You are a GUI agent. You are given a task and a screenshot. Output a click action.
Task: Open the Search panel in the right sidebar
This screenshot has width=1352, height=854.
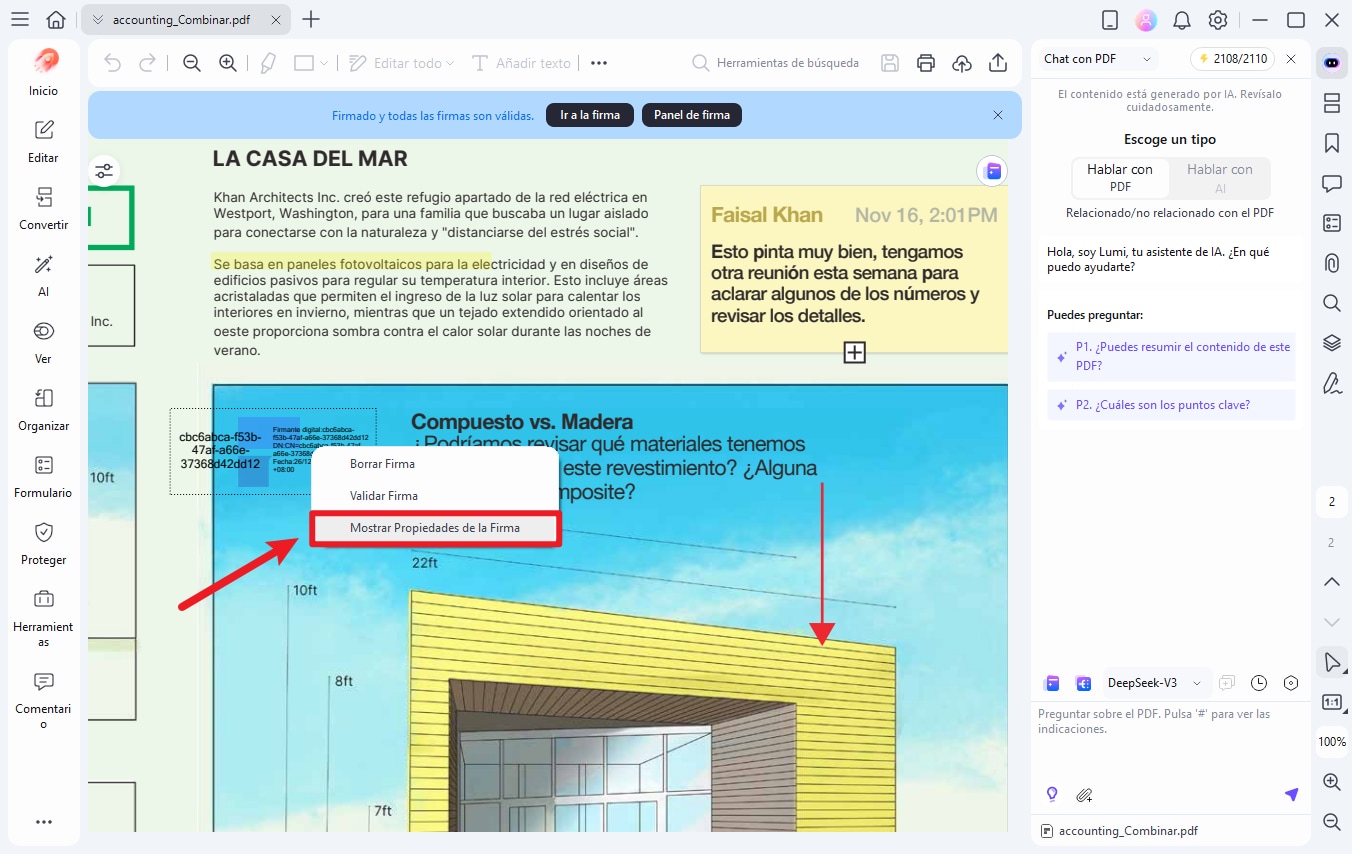pos(1331,303)
